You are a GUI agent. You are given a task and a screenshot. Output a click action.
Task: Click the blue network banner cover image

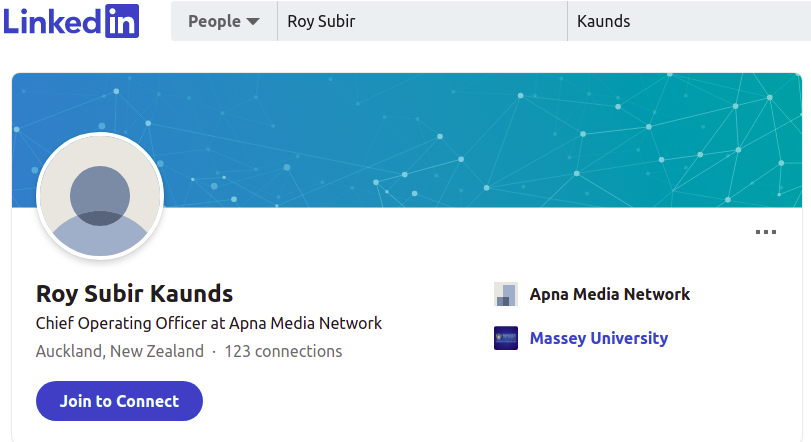(407, 140)
